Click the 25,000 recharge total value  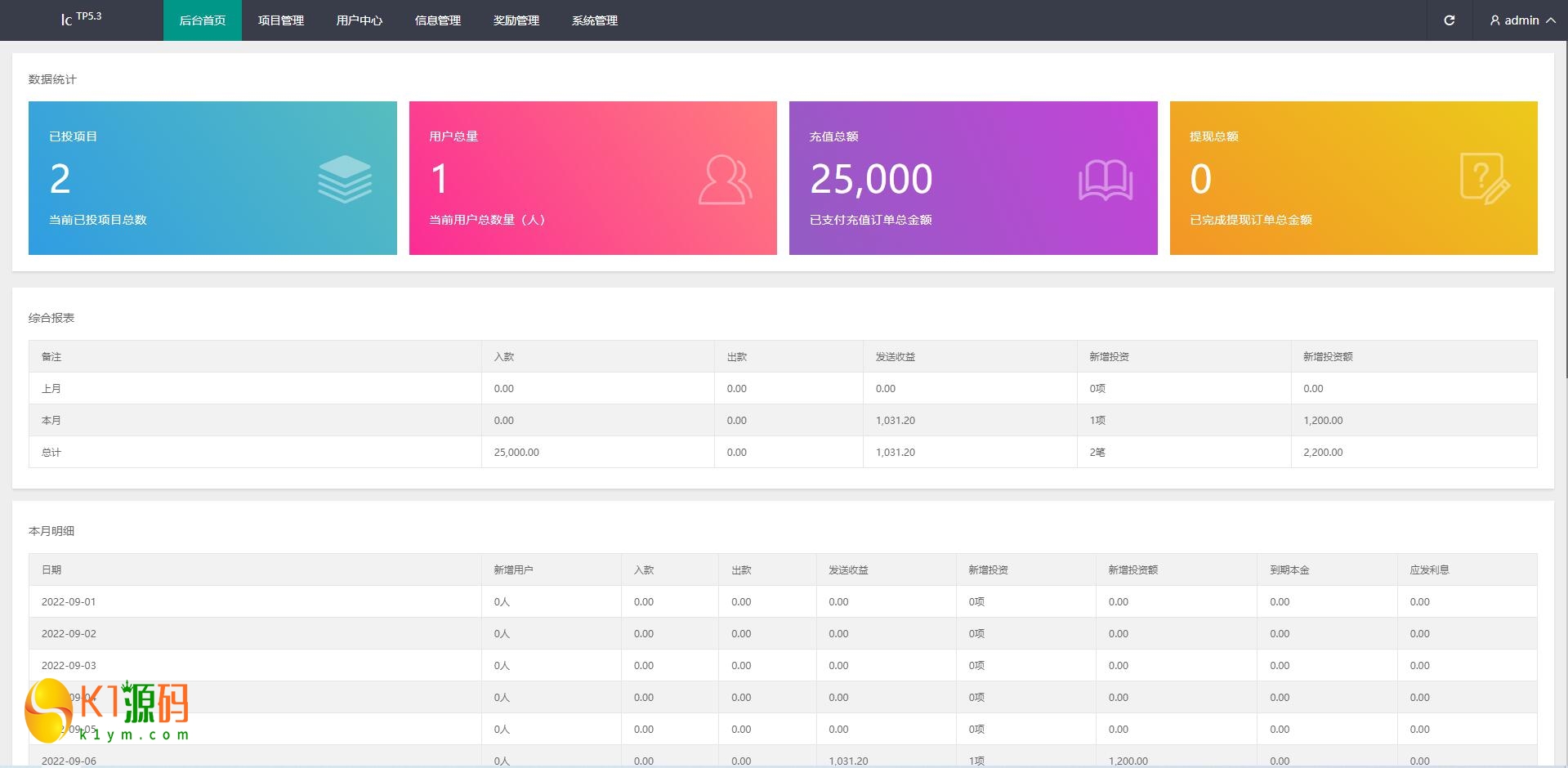(871, 179)
